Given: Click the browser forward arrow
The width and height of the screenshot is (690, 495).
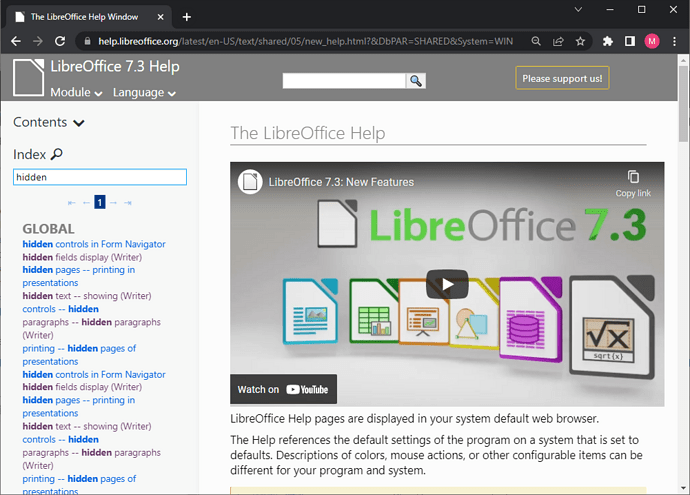Looking at the screenshot, I should point(38,41).
